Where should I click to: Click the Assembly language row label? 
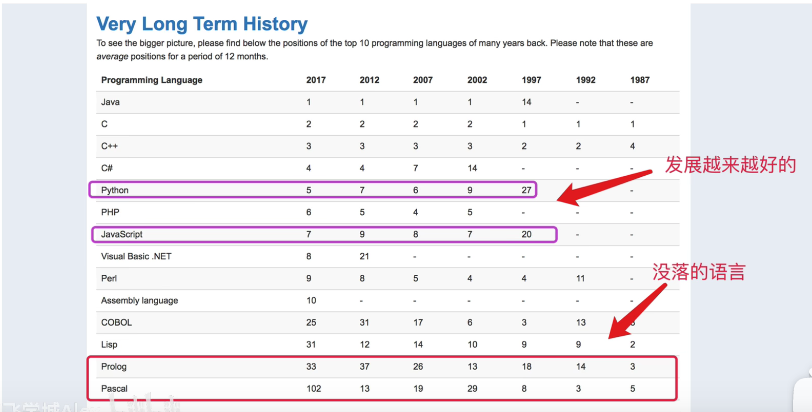pyautogui.click(x=139, y=301)
